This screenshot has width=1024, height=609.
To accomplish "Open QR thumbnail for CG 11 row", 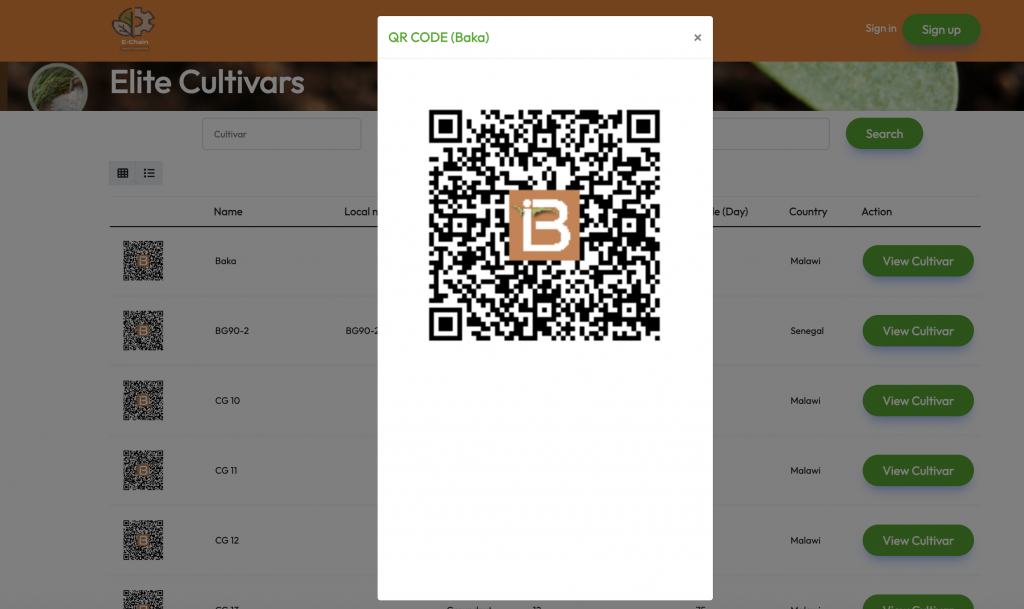I will tap(143, 470).
